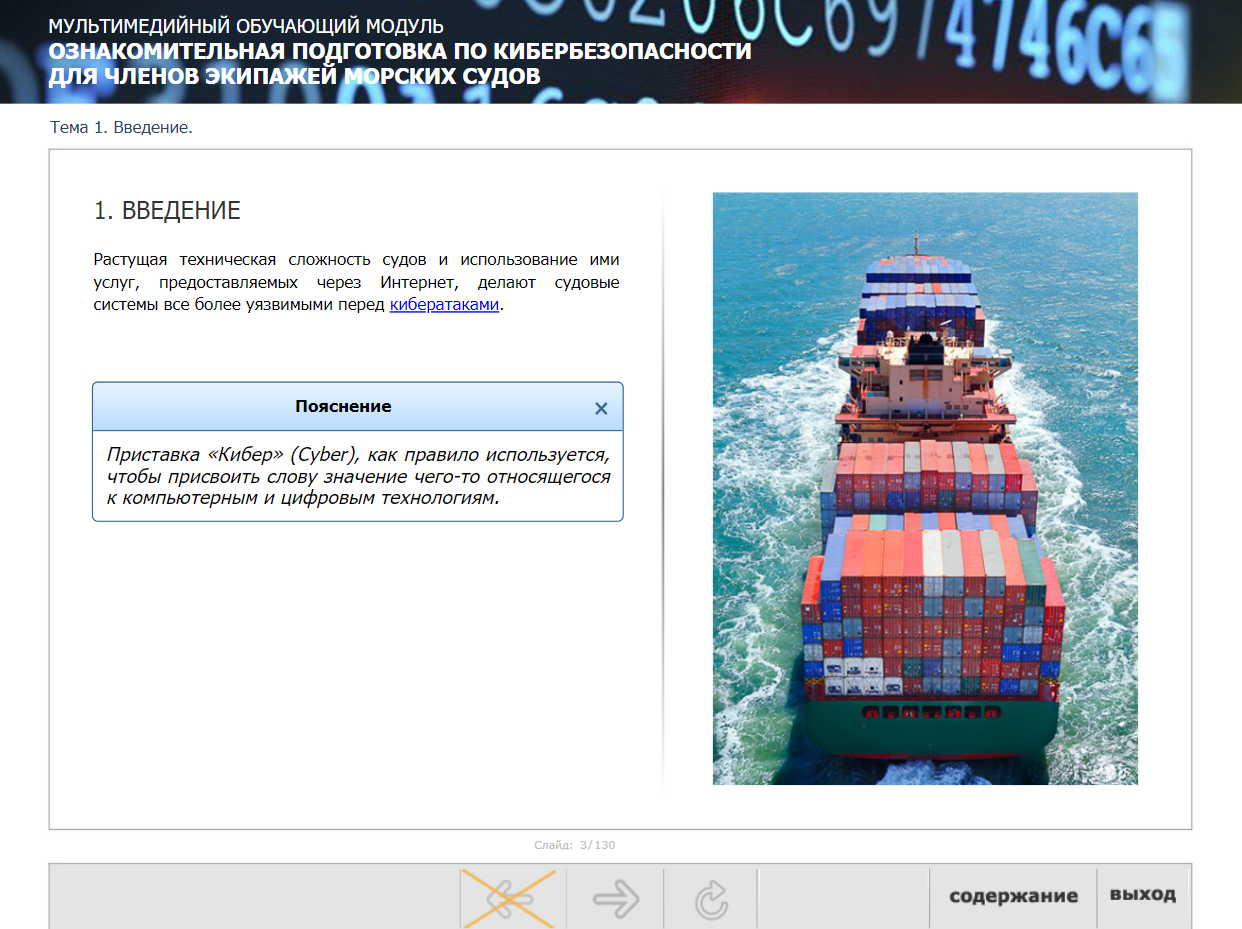Click the 1. ВВЕДЕНИЕ heading
1242x929 pixels.
click(167, 211)
